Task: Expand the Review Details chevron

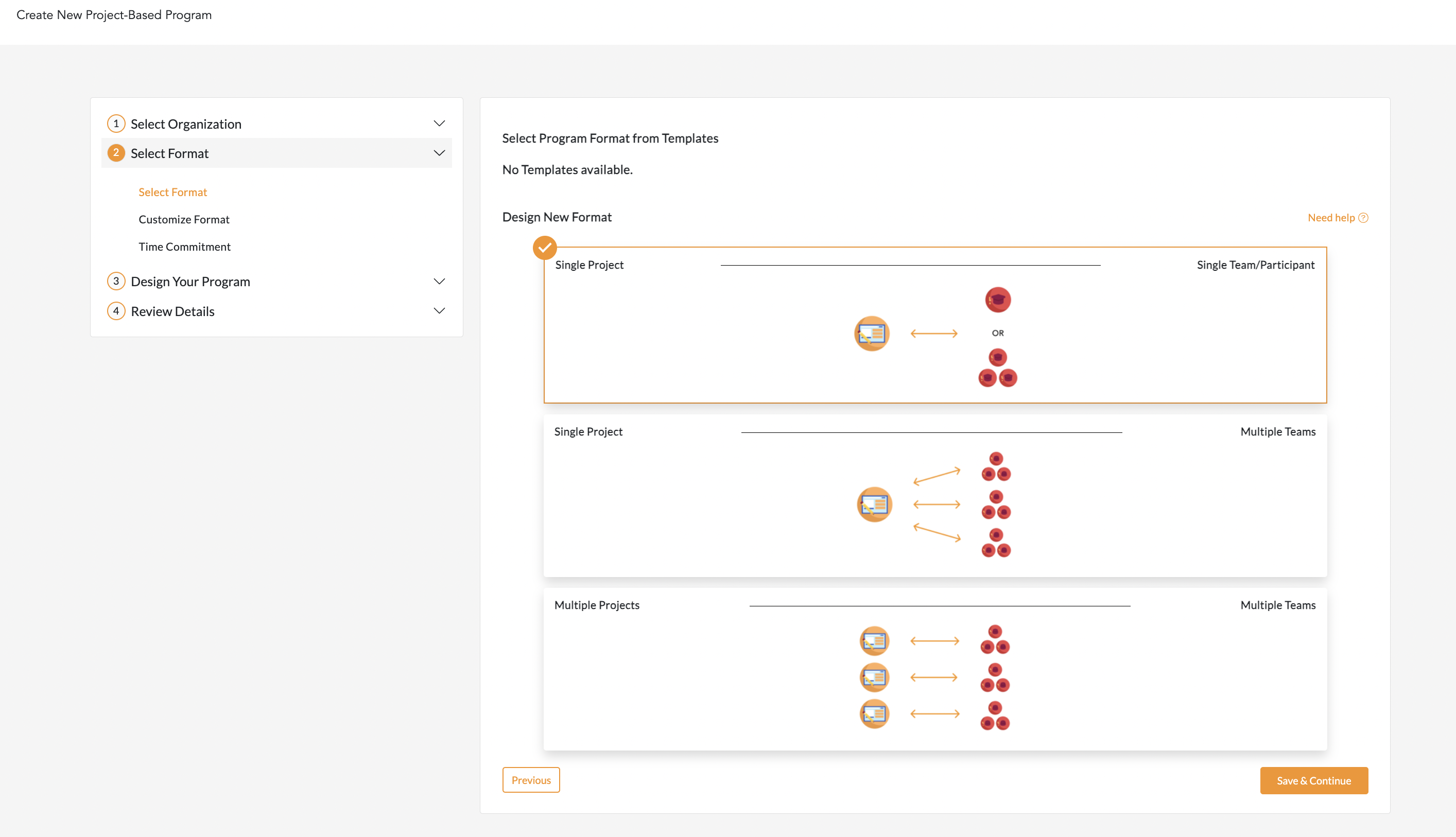Action: point(439,311)
